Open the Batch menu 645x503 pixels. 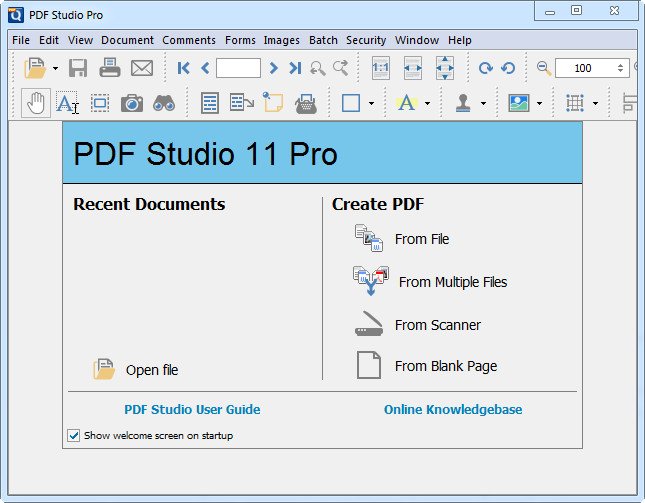click(323, 40)
